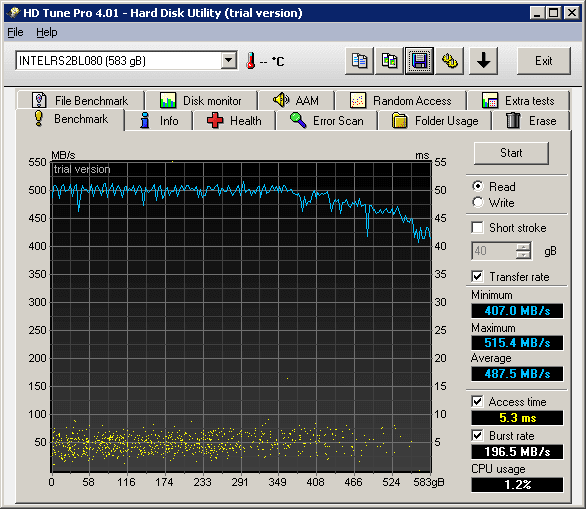This screenshot has height=509, width=586.
Task: Click the save screenshot floppy icon
Action: pyautogui.click(x=419, y=61)
